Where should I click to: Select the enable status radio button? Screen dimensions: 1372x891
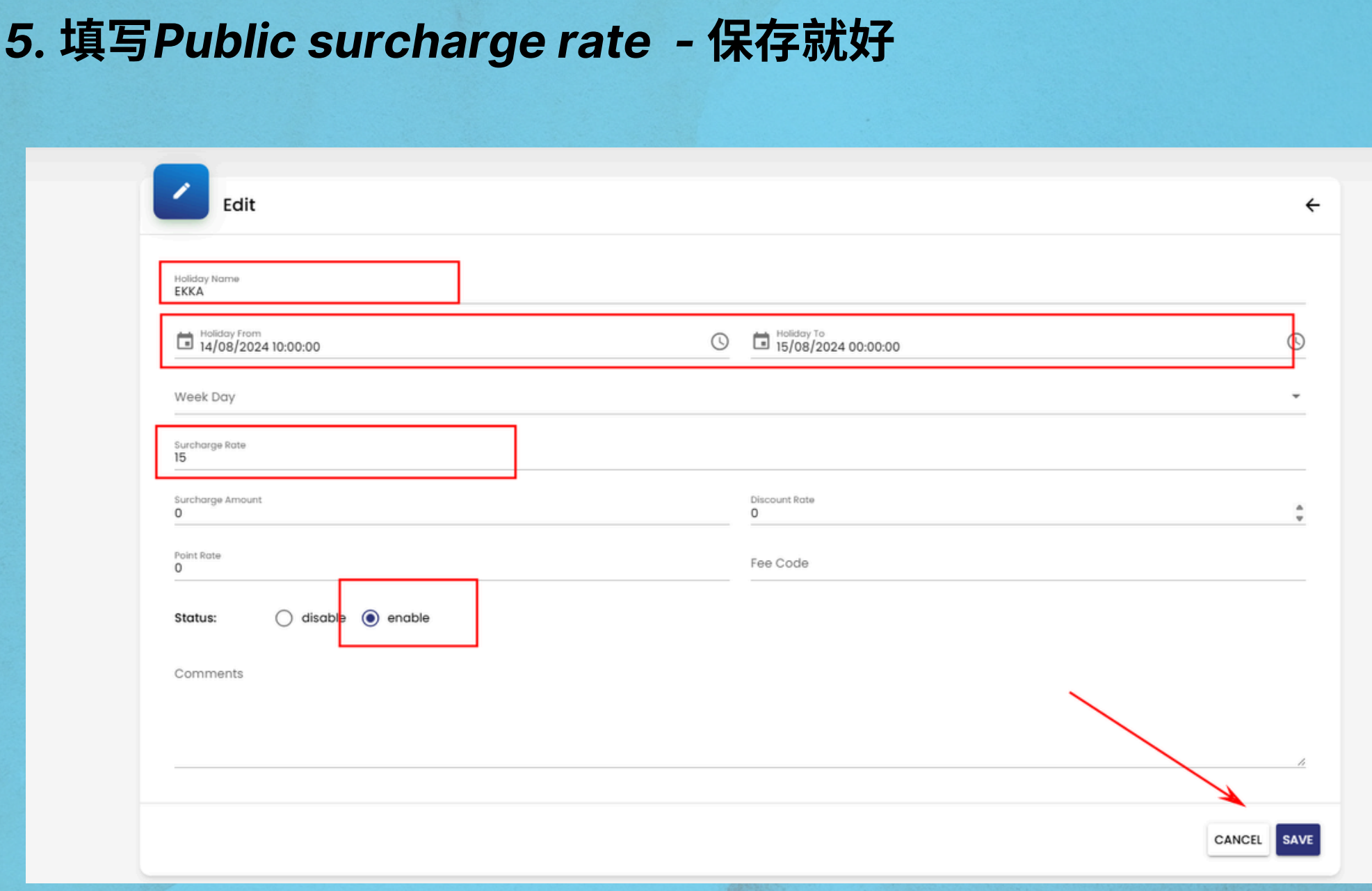371,618
